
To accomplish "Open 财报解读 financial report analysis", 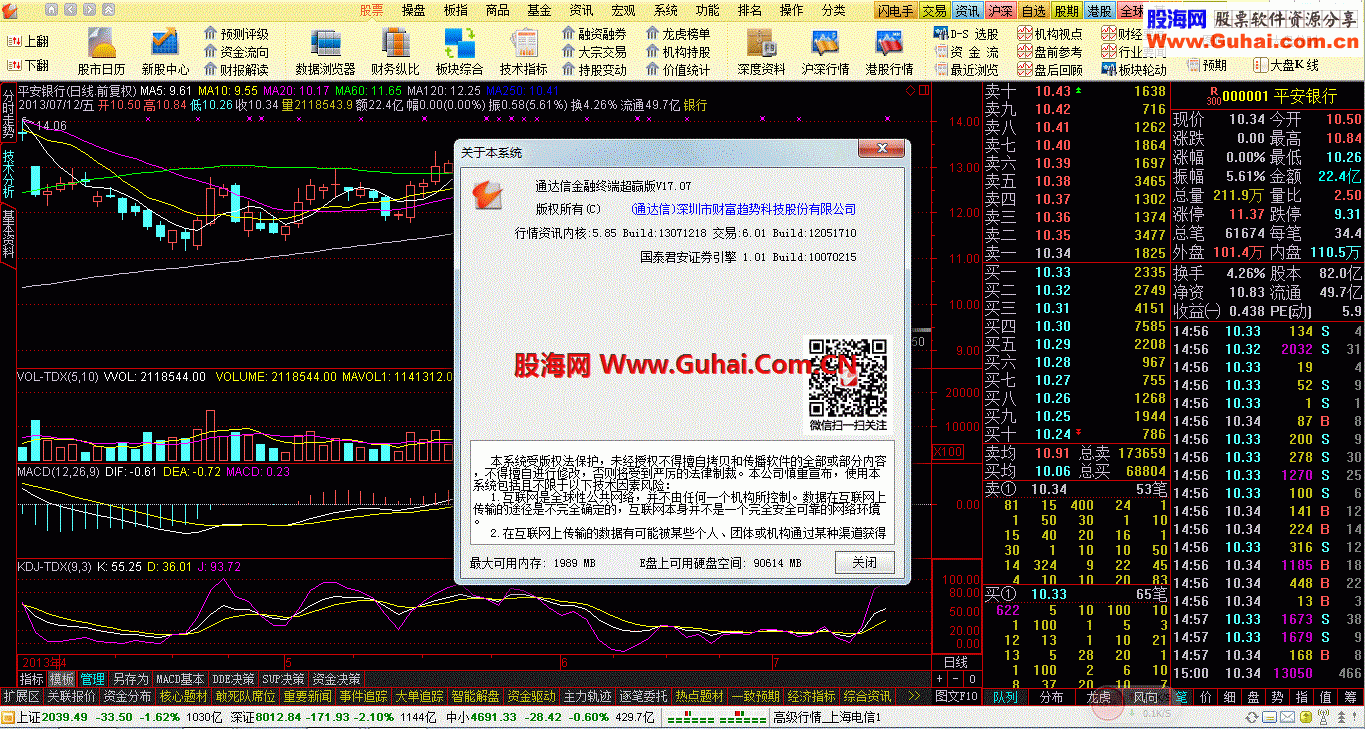I will pyautogui.click(x=236, y=70).
